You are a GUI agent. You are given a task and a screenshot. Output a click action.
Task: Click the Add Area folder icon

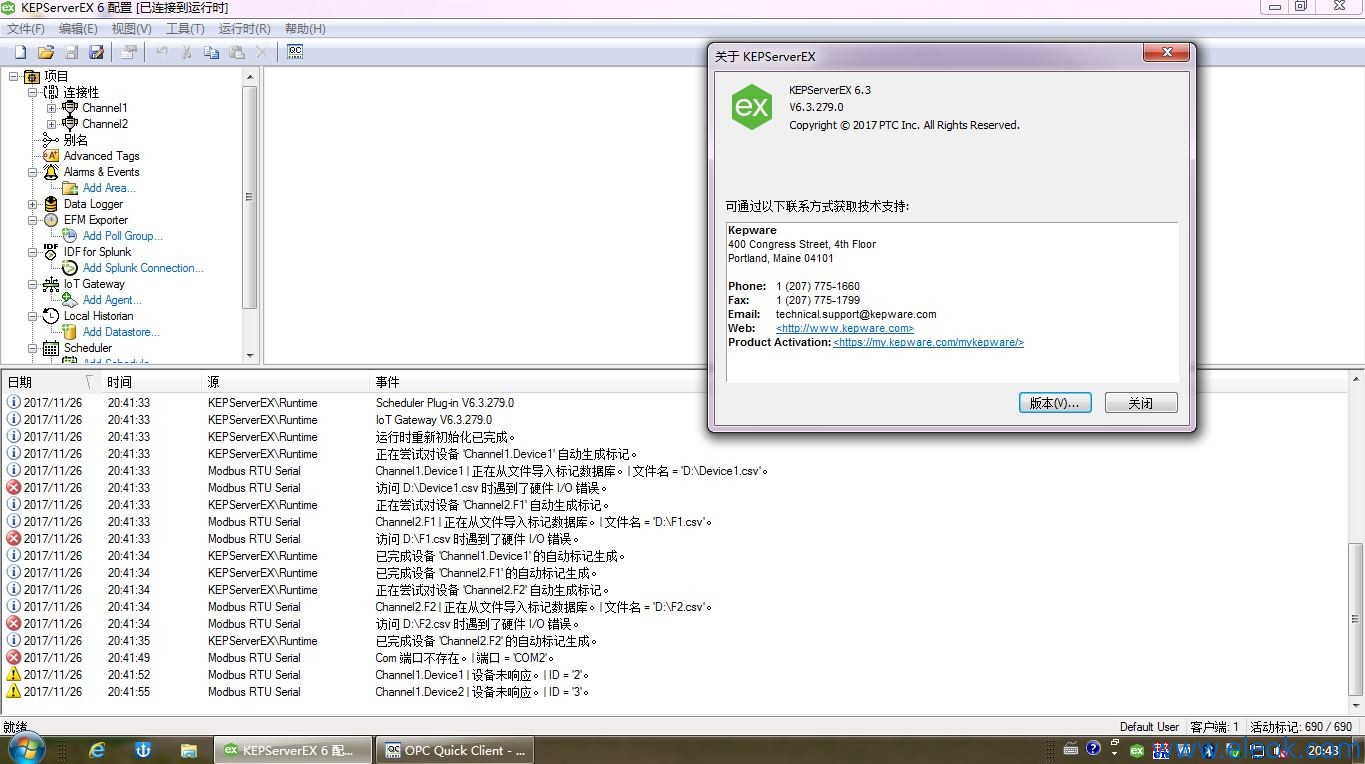(x=70, y=188)
